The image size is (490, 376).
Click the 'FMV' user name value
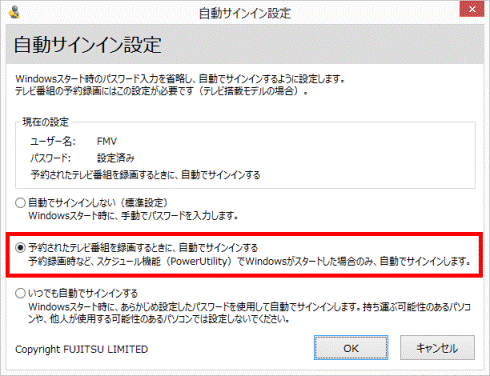107,141
